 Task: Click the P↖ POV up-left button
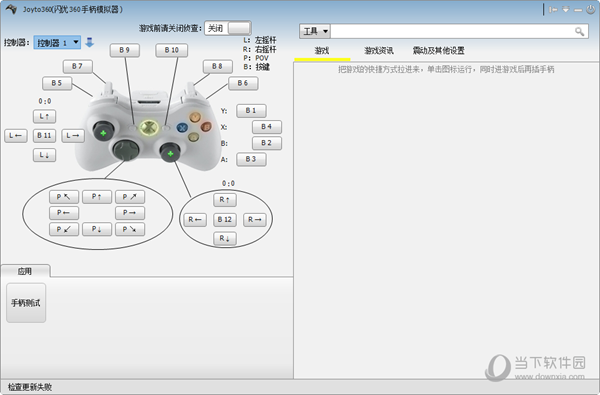64,197
